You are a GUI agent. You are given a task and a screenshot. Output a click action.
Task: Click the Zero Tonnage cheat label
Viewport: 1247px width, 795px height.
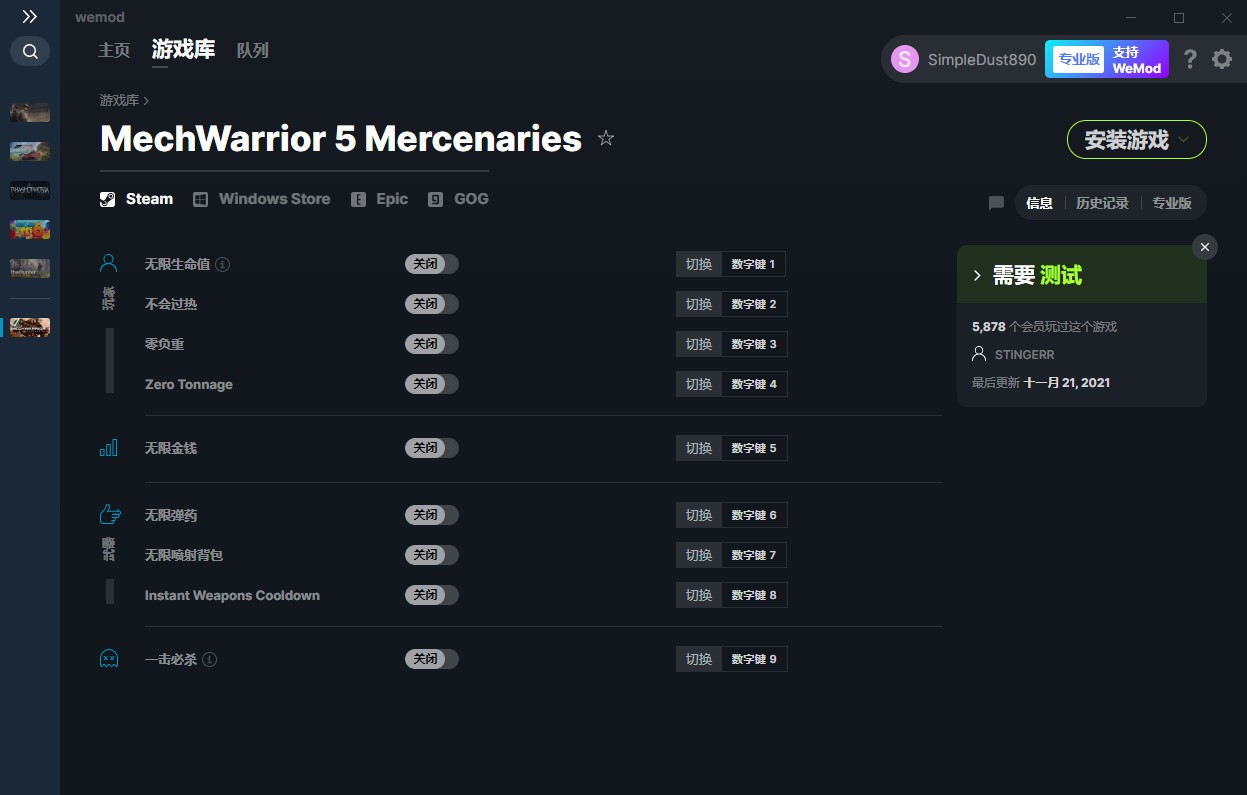tap(189, 384)
